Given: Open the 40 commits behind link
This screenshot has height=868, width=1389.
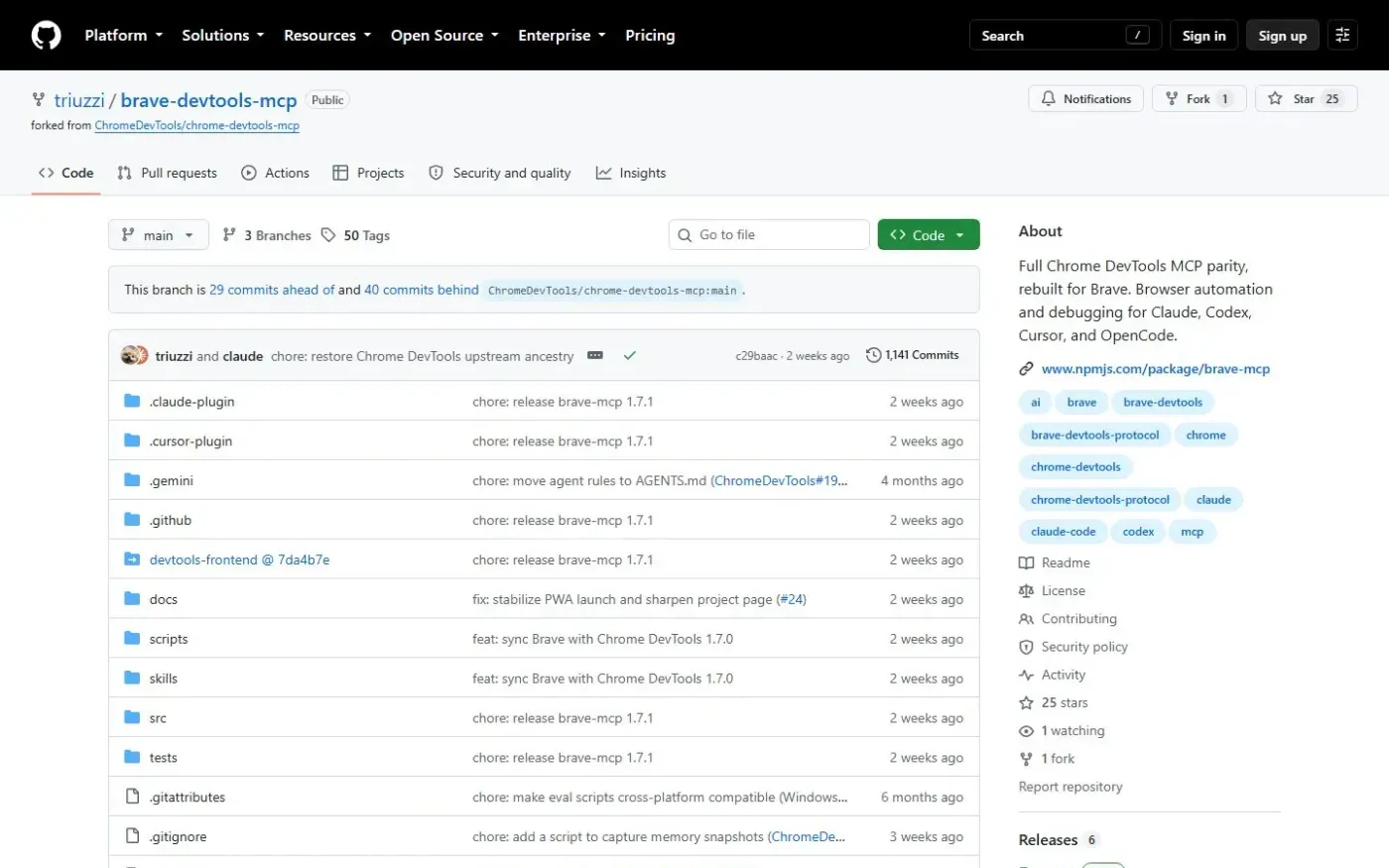Looking at the screenshot, I should click(x=422, y=290).
